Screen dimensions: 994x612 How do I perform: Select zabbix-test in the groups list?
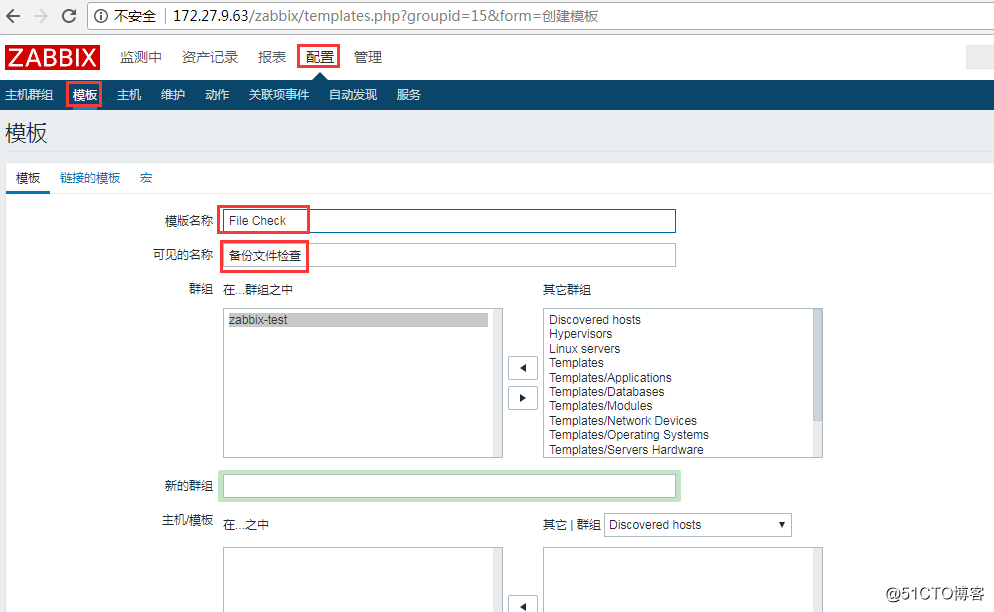click(358, 320)
